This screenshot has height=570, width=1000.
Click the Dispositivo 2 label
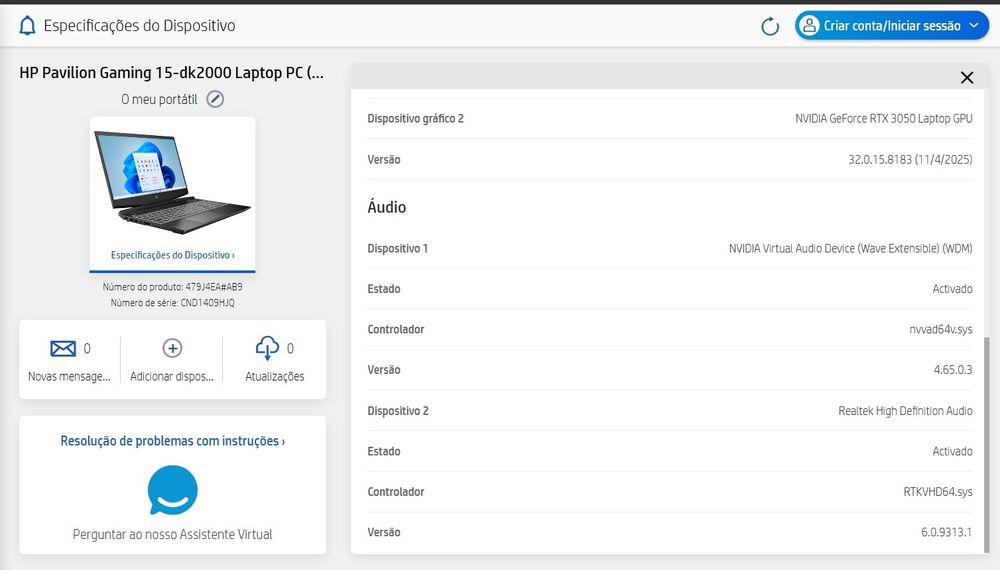398,411
